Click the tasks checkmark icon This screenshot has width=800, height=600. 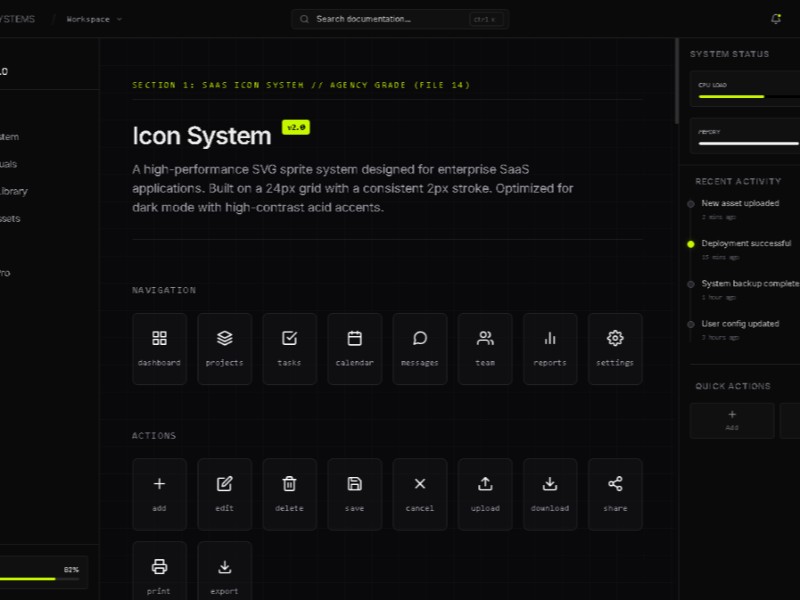coord(289,348)
